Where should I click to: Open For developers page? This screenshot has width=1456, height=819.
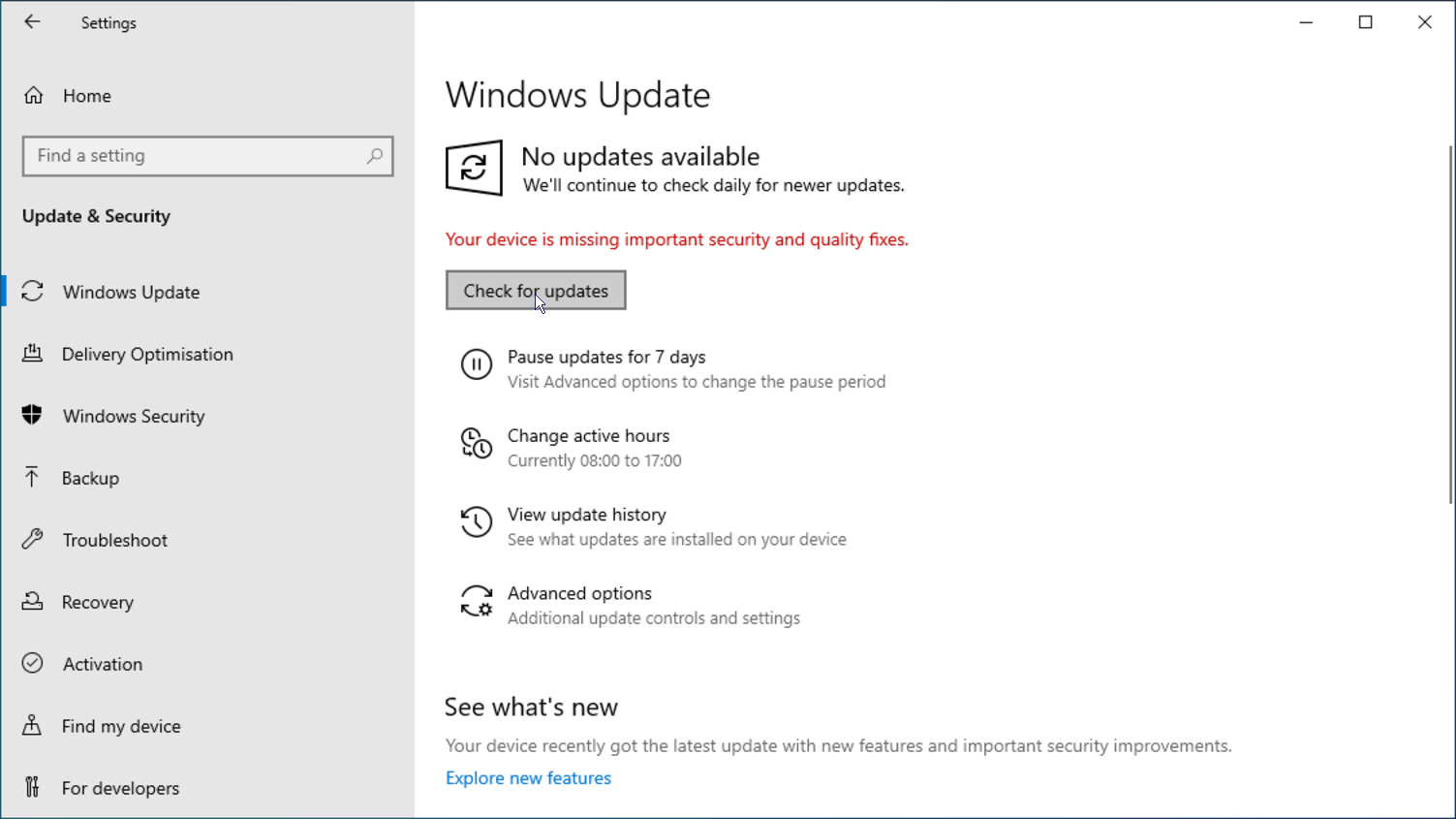[120, 788]
